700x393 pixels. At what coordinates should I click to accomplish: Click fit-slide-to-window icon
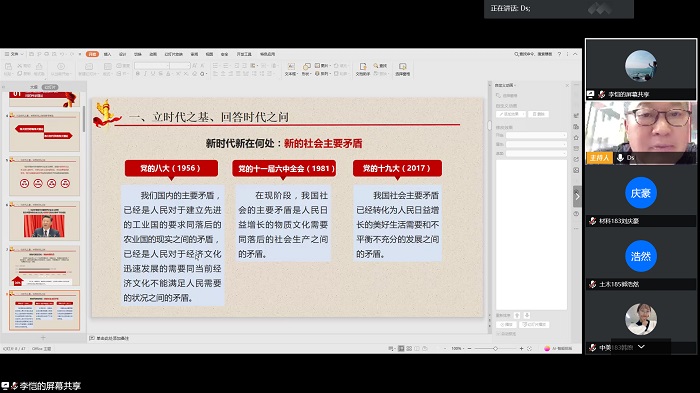pos(529,348)
